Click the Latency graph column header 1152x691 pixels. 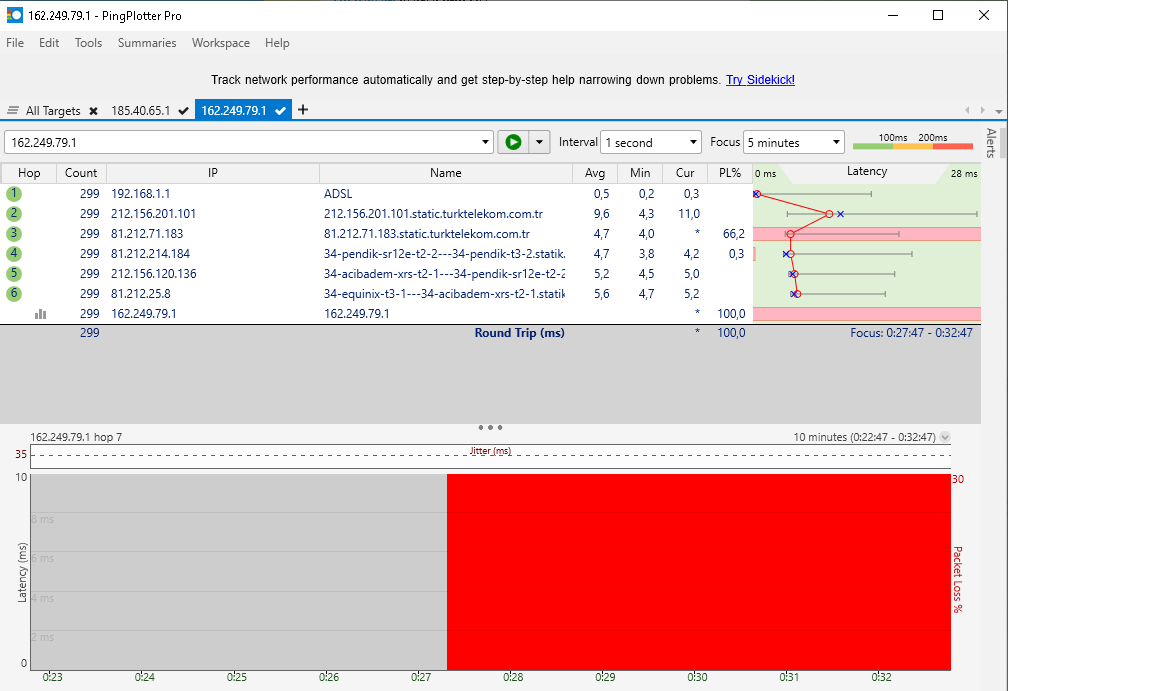867,172
